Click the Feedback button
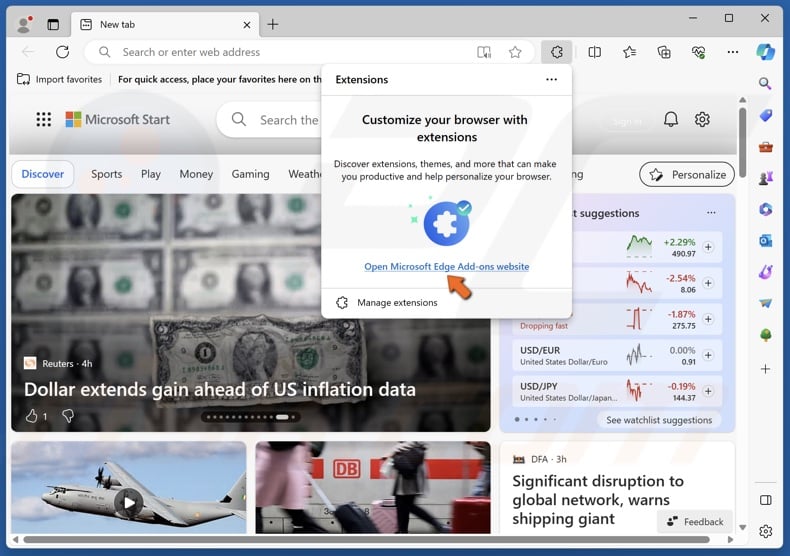790x556 pixels. (x=695, y=522)
